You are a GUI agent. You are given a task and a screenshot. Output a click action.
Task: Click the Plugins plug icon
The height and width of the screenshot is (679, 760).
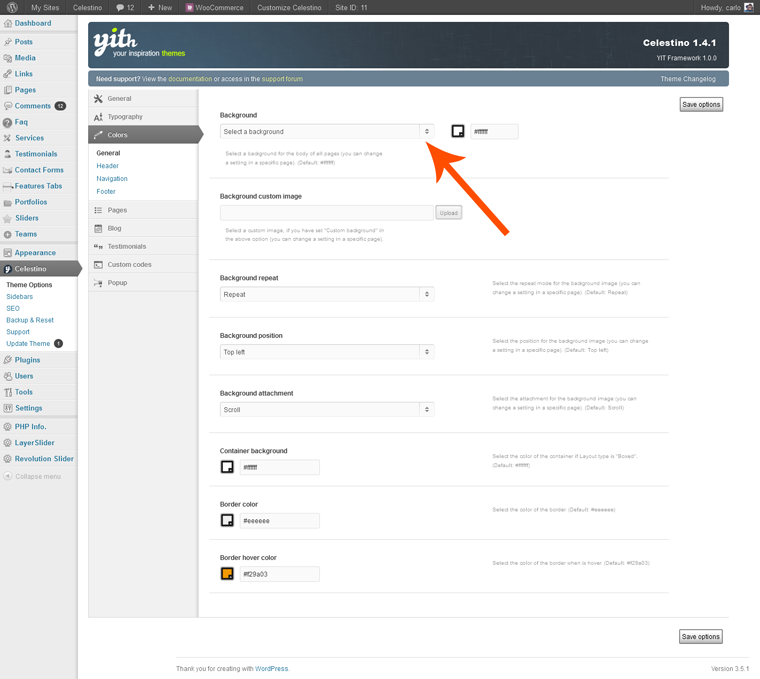coord(8,360)
